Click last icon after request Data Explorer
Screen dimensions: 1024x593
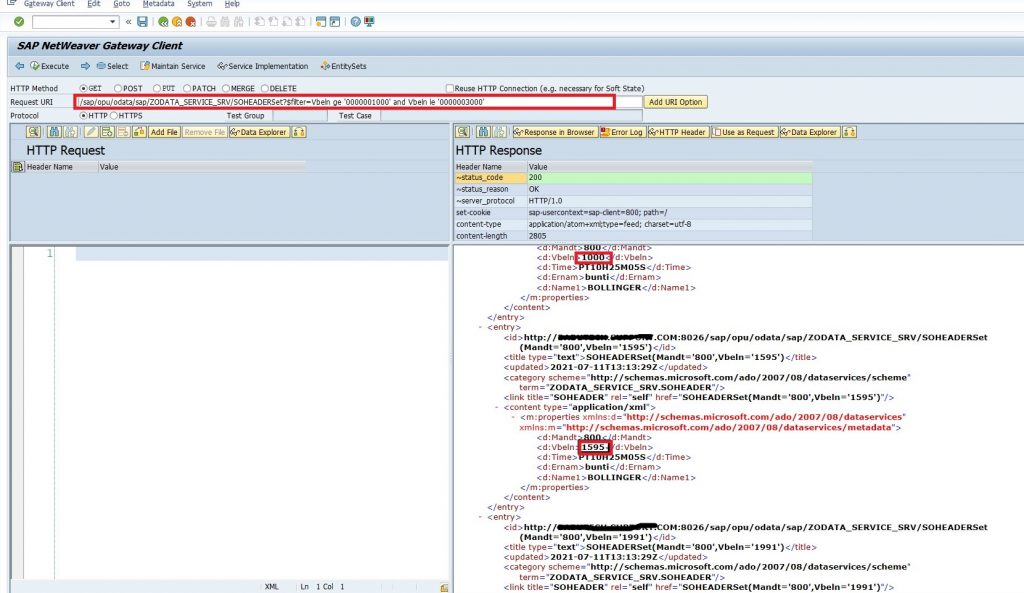click(x=299, y=132)
